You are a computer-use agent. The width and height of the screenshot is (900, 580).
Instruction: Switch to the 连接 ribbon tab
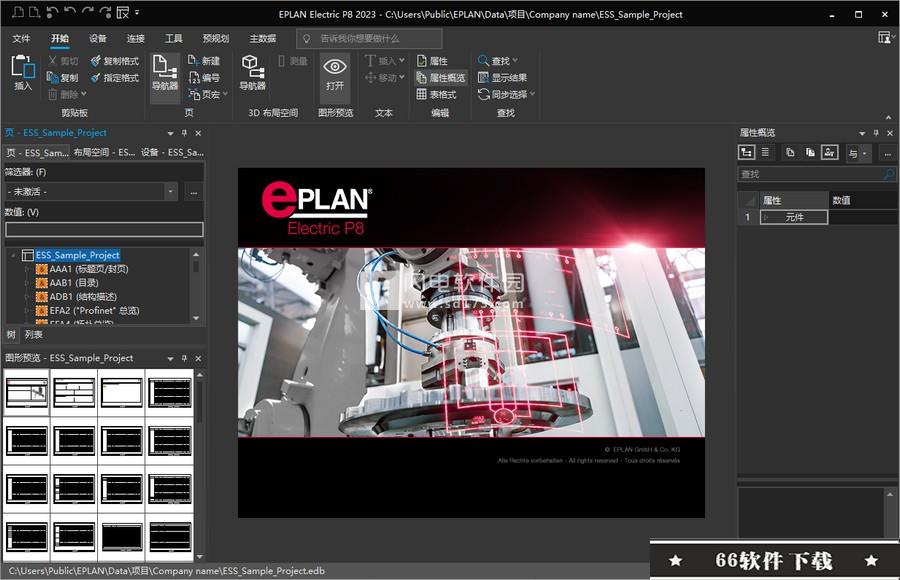135,38
